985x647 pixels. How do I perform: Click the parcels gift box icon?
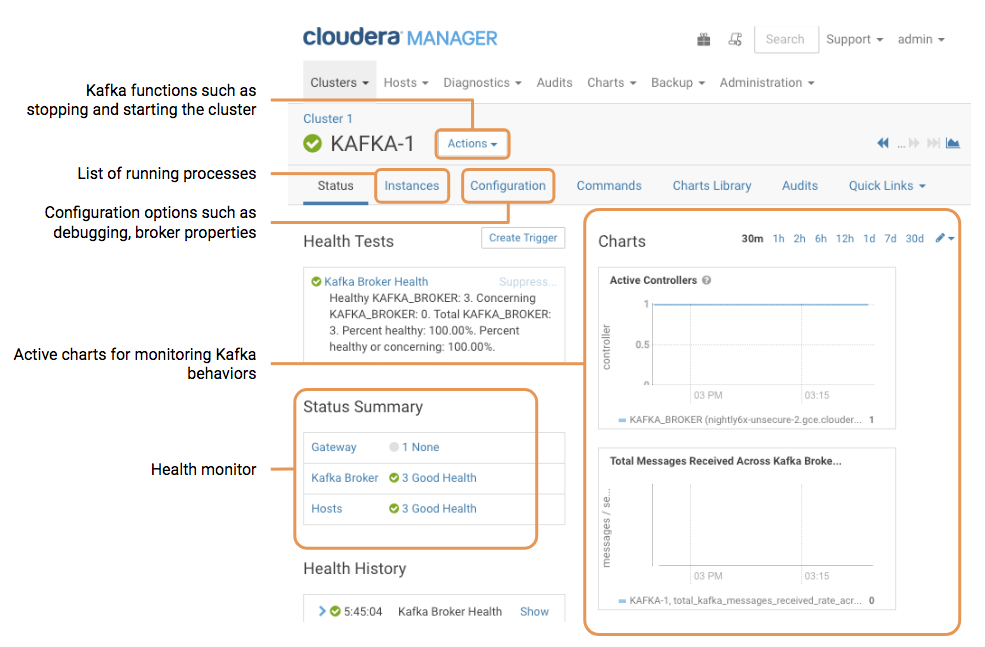[x=704, y=39]
